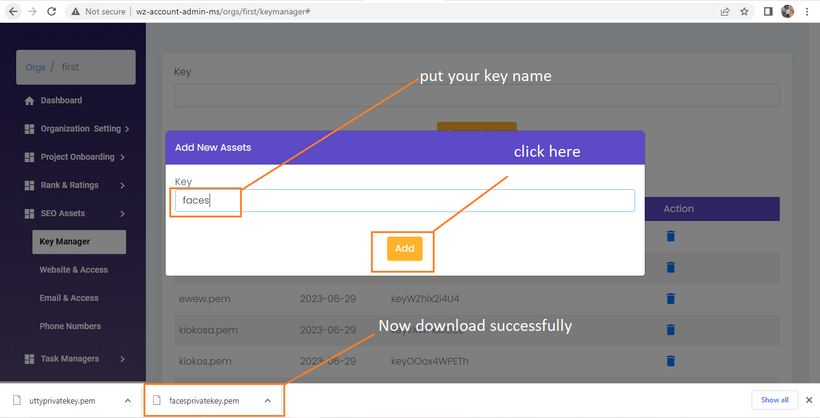Open options arrow for uttyprivatekey.pem download
820x418 pixels.
(127, 401)
